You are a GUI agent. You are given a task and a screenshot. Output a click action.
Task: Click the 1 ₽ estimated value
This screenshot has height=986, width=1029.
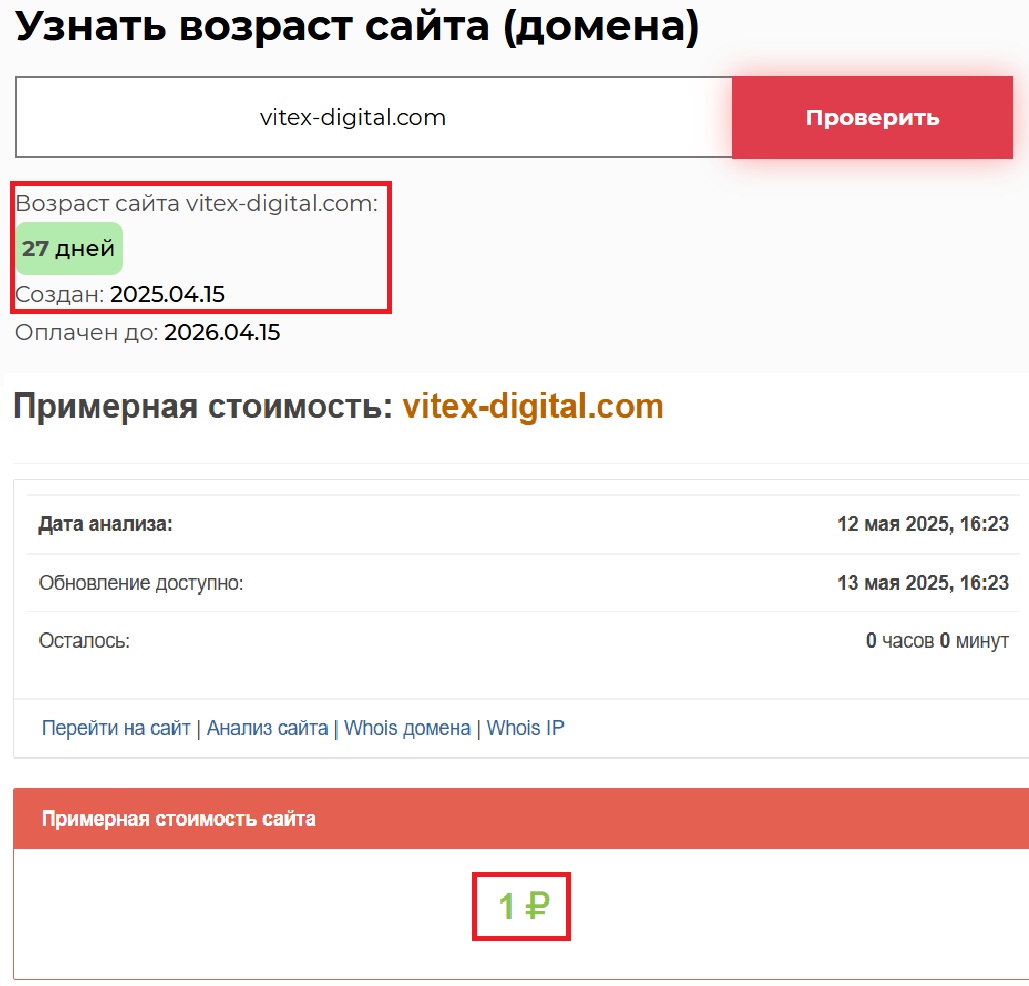[522, 907]
